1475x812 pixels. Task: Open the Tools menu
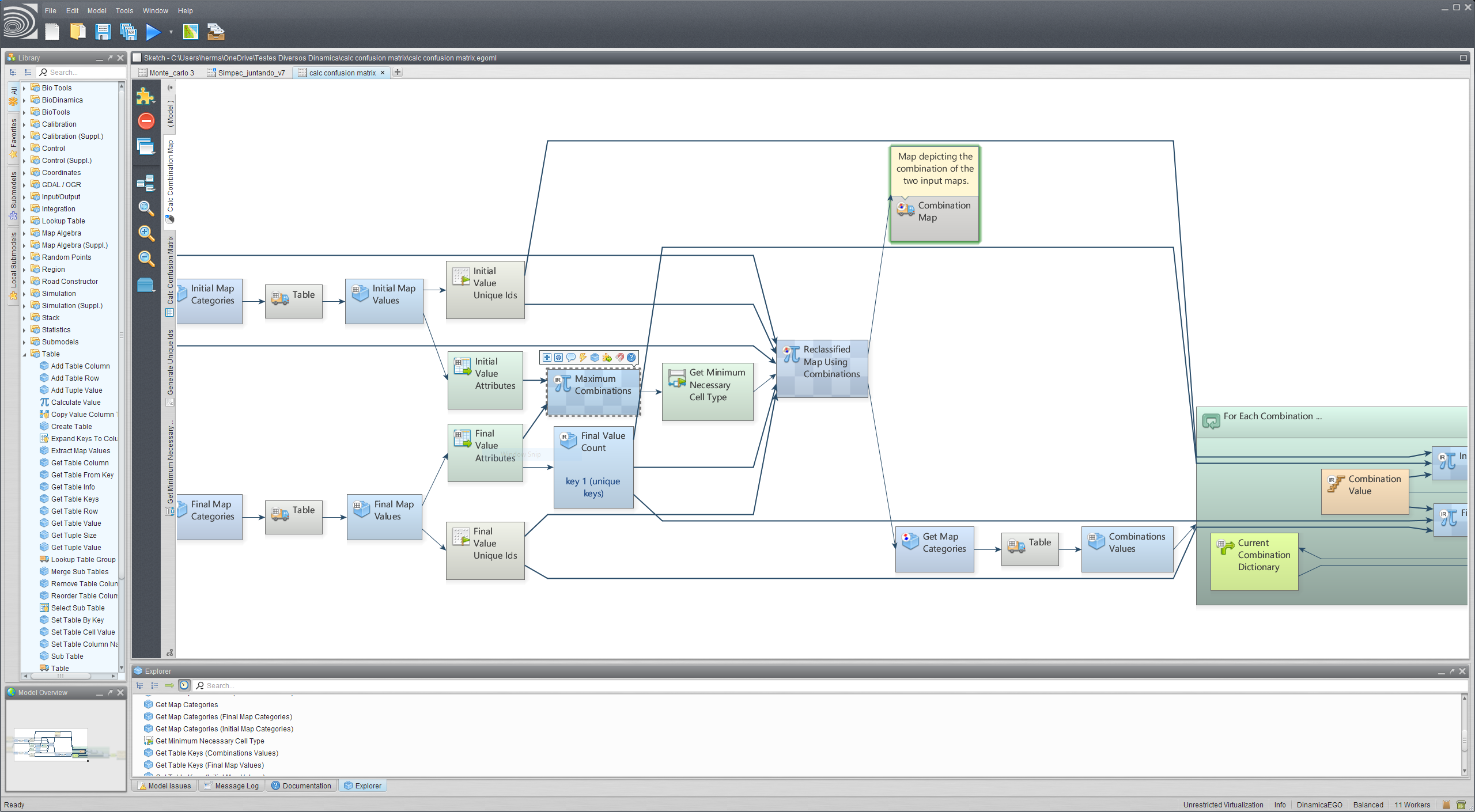pos(124,10)
